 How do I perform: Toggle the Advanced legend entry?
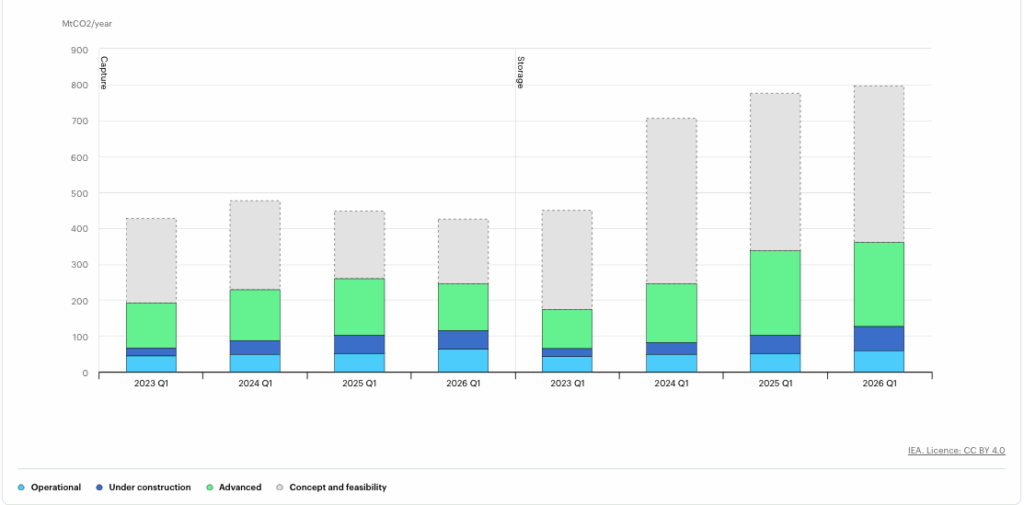240,487
